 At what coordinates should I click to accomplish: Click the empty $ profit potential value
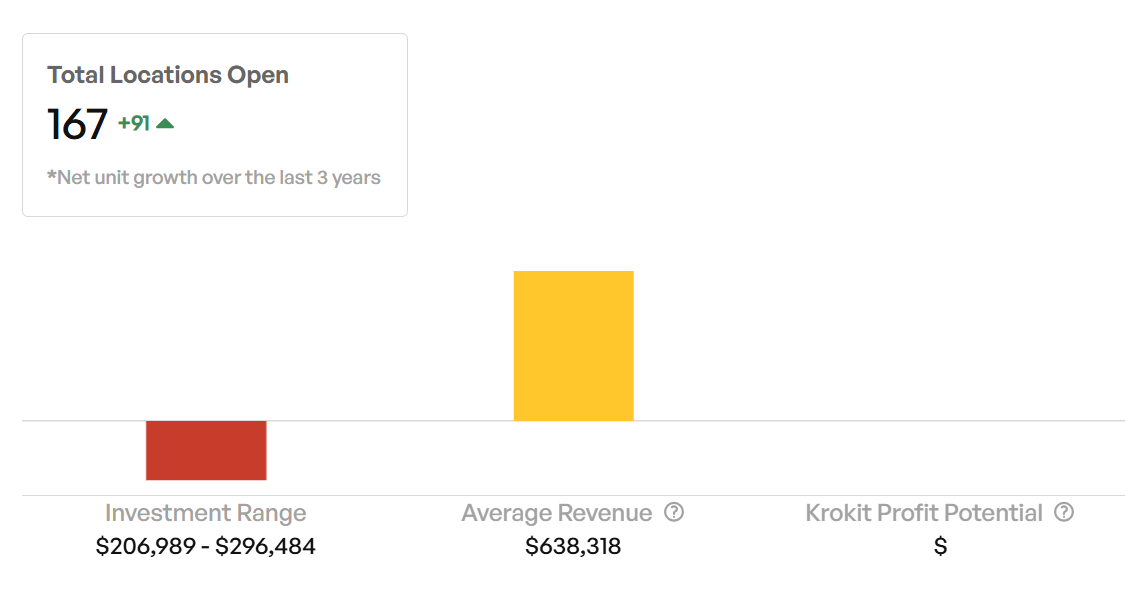pos(941,546)
